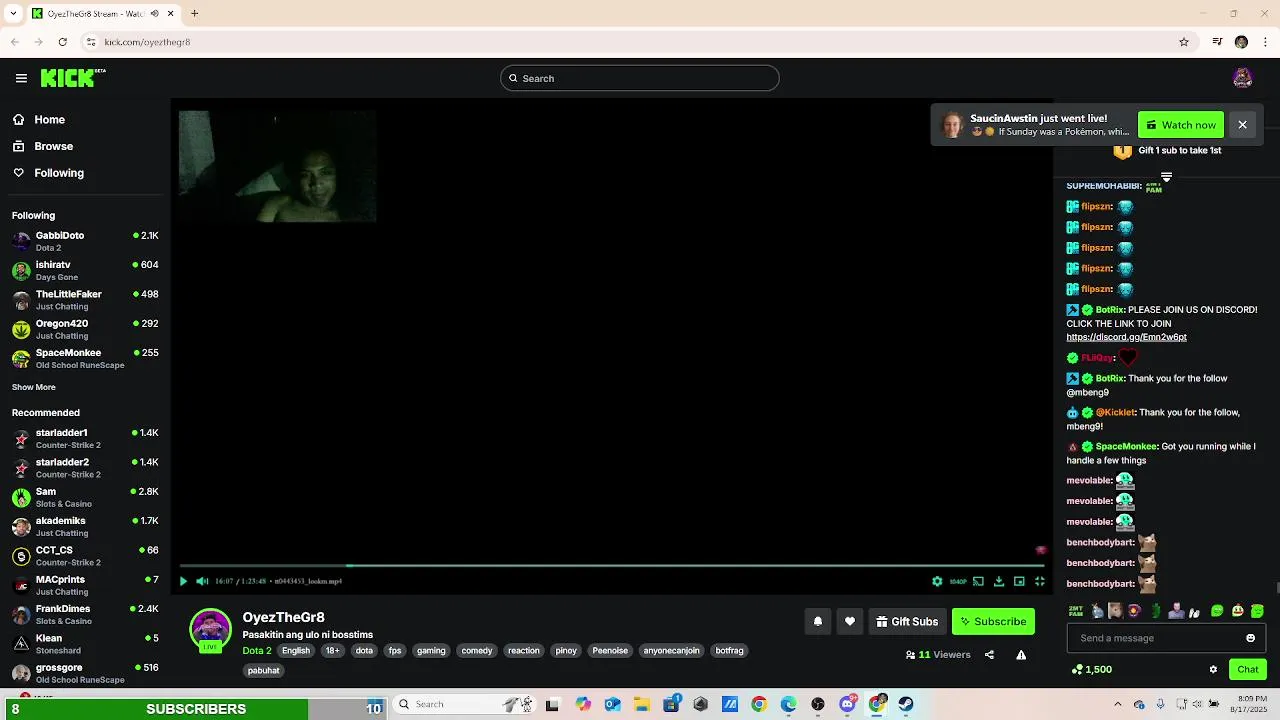This screenshot has height=720, width=1280.
Task: Toggle fullscreen on the video
Action: tap(1040, 581)
